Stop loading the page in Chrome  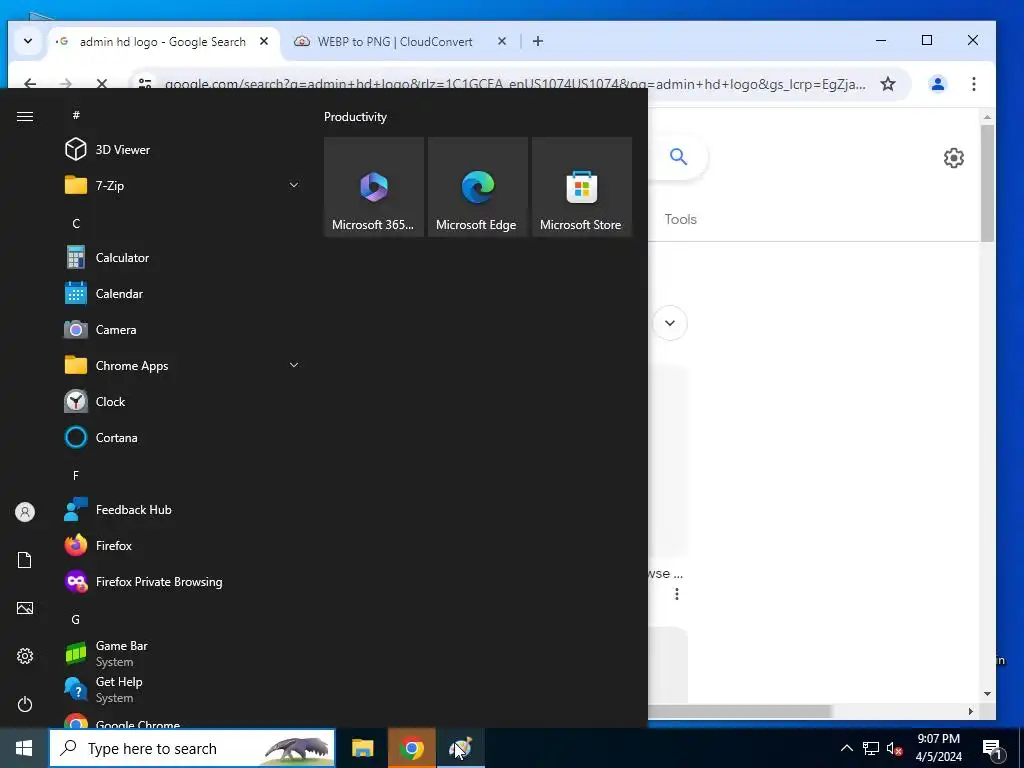101,84
